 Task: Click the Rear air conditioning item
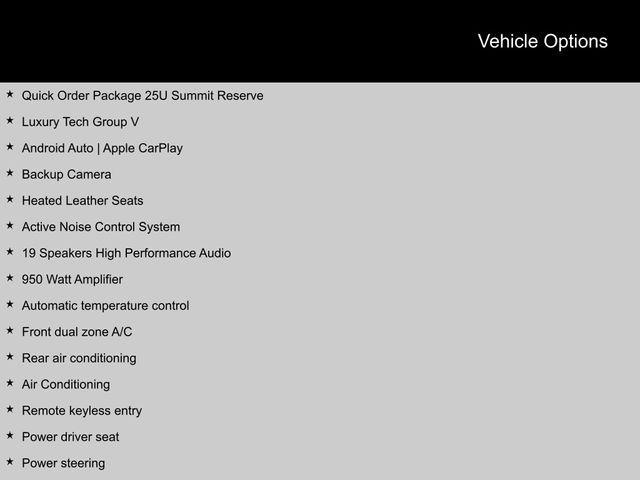coord(79,358)
